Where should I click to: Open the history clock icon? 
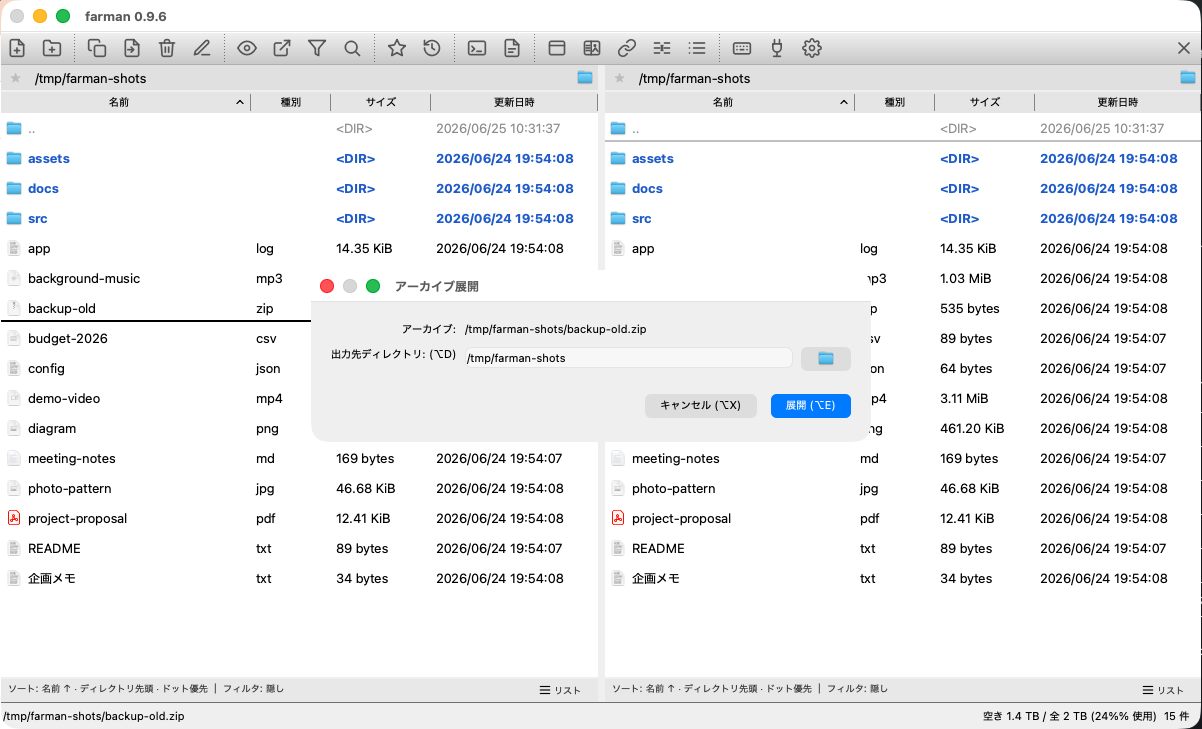click(x=432, y=48)
